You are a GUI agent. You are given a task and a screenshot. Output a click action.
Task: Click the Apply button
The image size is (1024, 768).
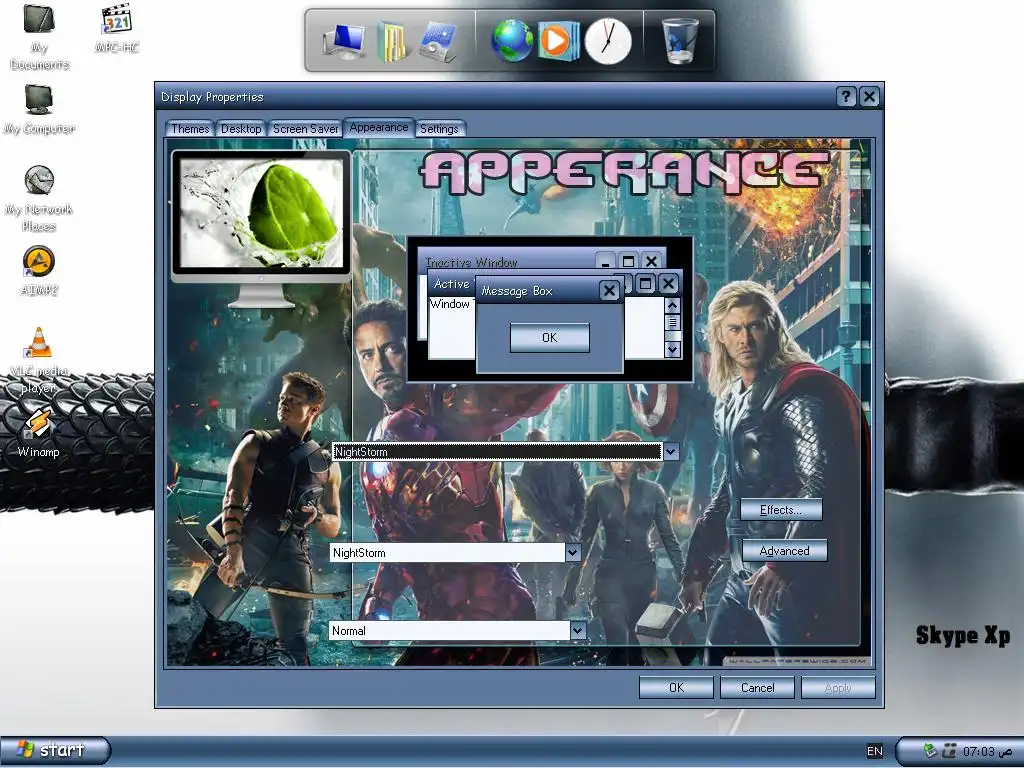pyautogui.click(x=838, y=688)
